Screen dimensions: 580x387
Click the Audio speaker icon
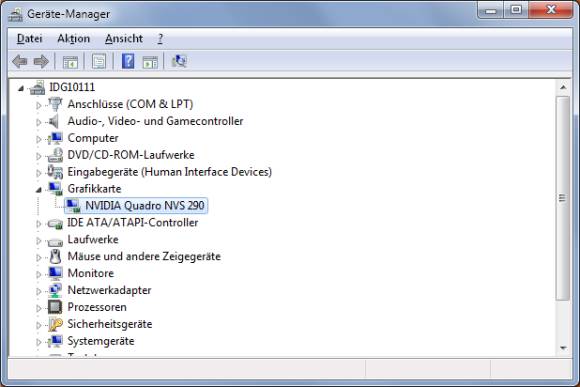pyautogui.click(x=54, y=121)
